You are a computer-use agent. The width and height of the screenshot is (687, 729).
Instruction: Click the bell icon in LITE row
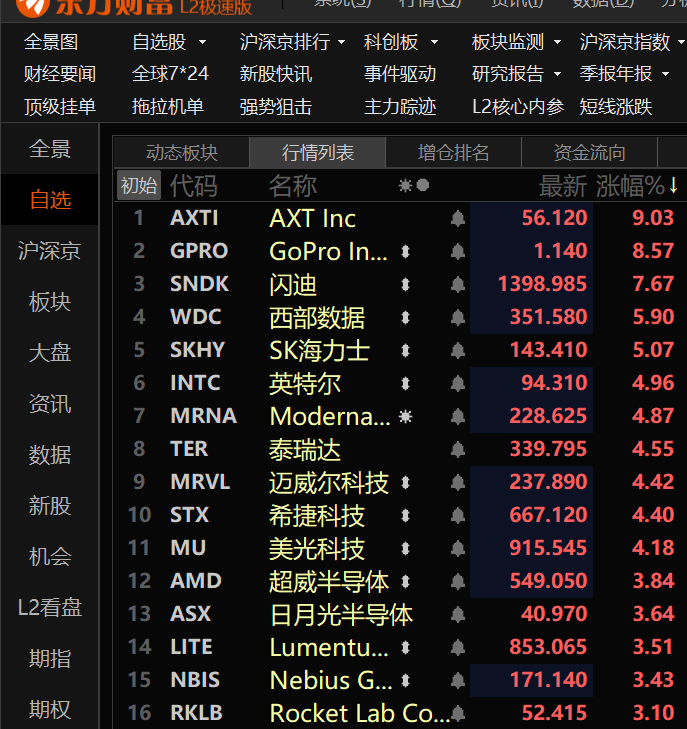(x=458, y=648)
